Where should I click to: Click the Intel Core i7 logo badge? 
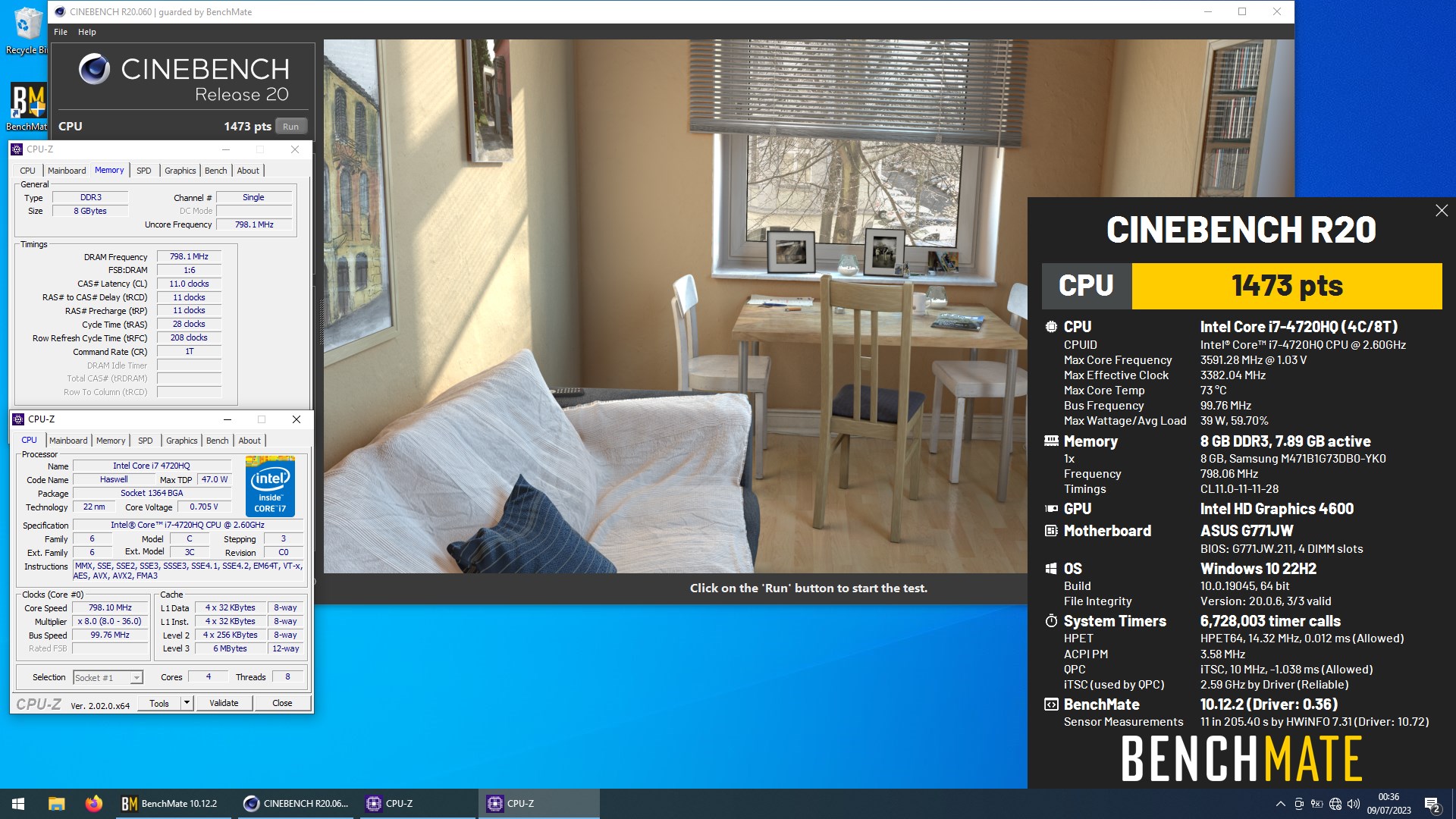coord(270,486)
